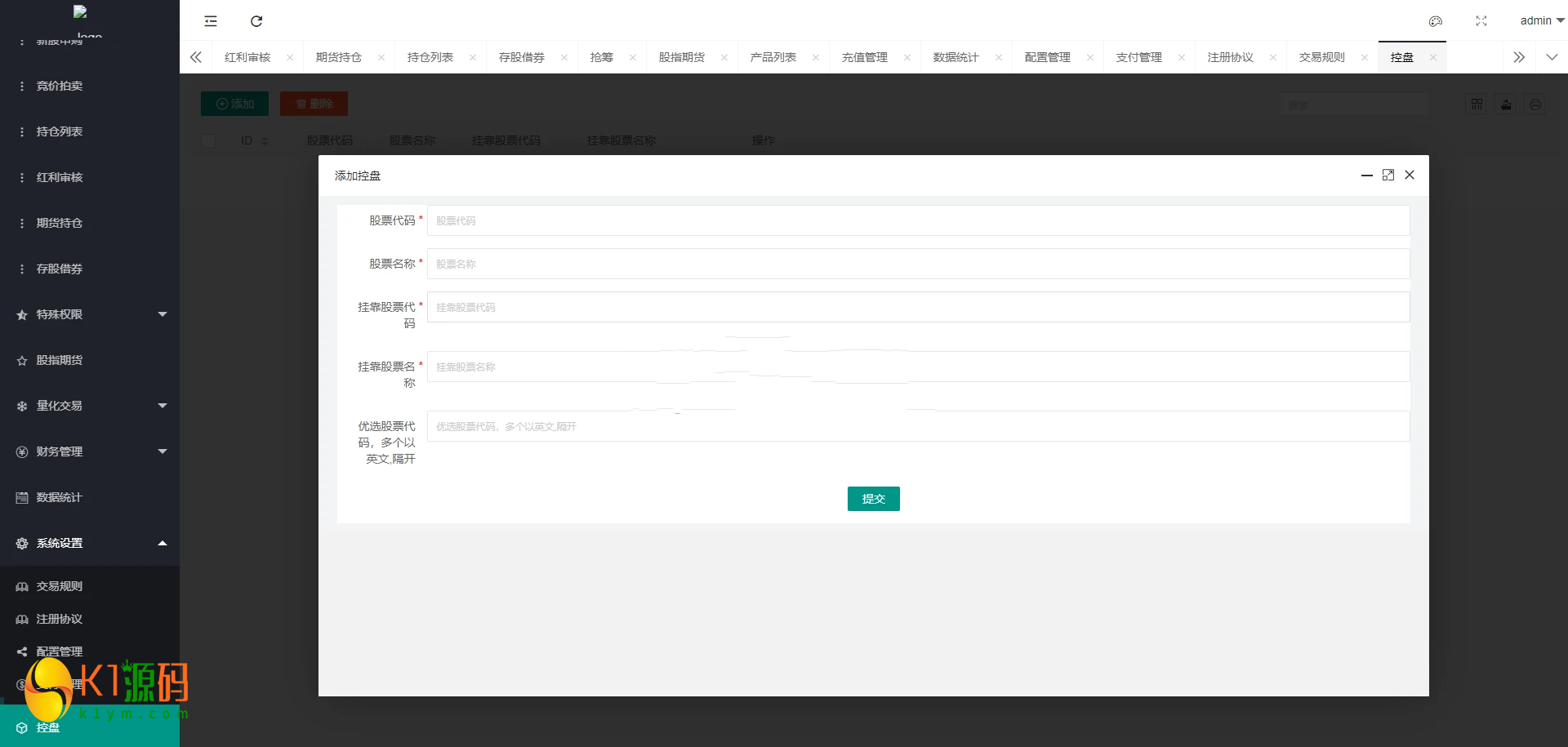Switch to the 充值管理 tab
This screenshot has width=1568, height=747.
pyautogui.click(x=865, y=57)
